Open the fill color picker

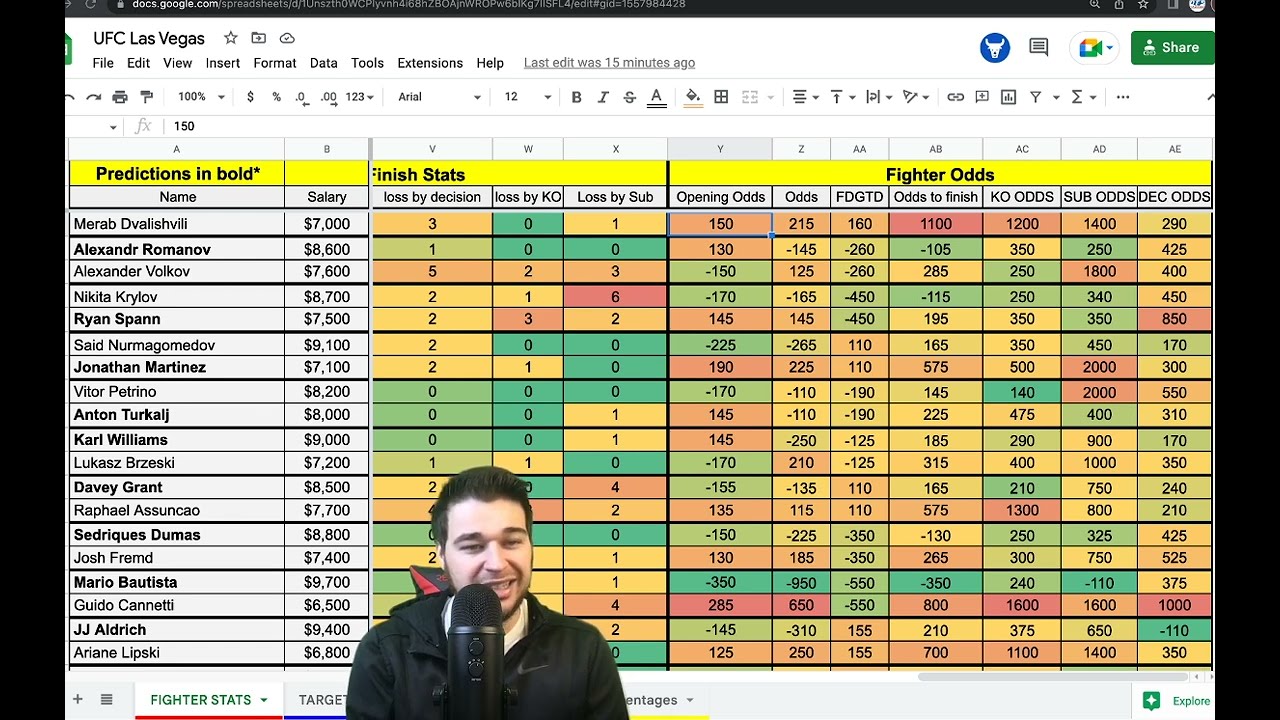click(693, 97)
